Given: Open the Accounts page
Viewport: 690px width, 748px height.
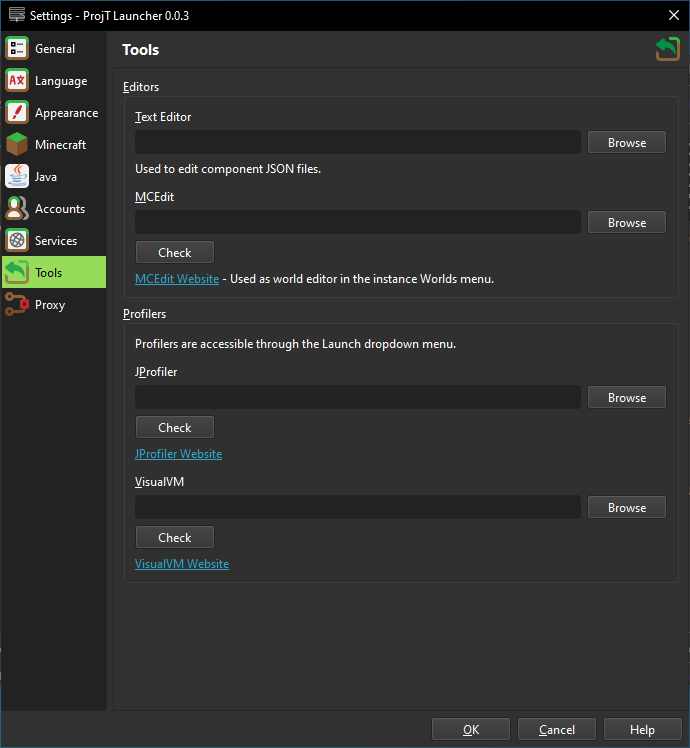Looking at the screenshot, I should pyautogui.click(x=54, y=208).
